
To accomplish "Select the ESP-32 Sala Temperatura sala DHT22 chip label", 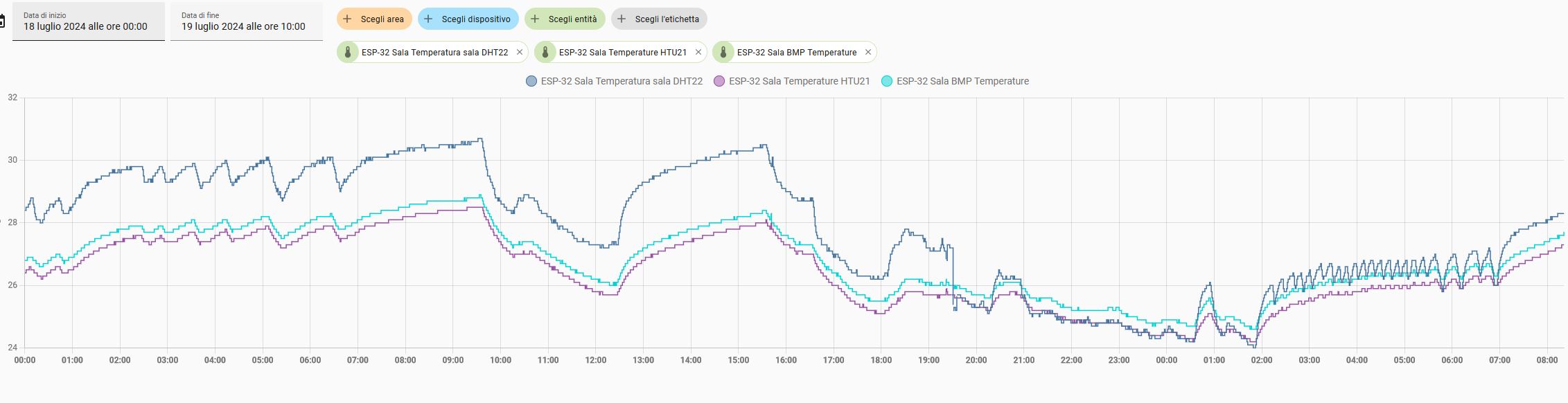I will pos(434,52).
